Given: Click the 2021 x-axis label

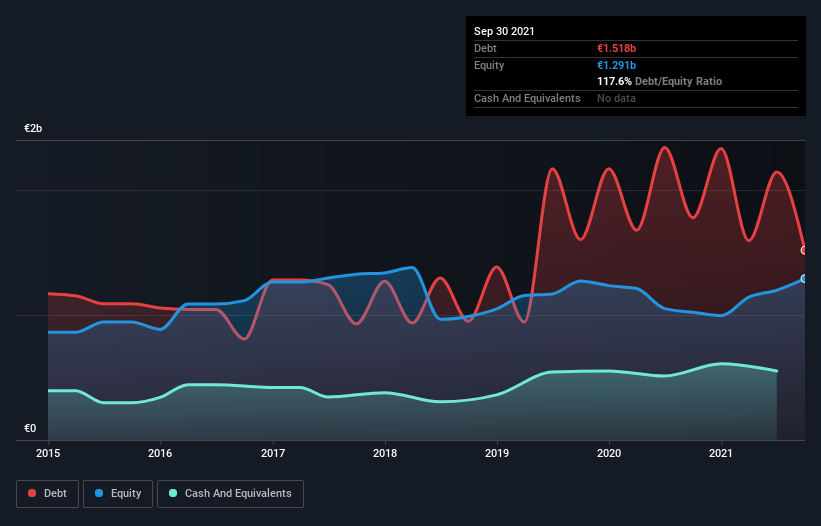Looking at the screenshot, I should pyautogui.click(x=721, y=453).
